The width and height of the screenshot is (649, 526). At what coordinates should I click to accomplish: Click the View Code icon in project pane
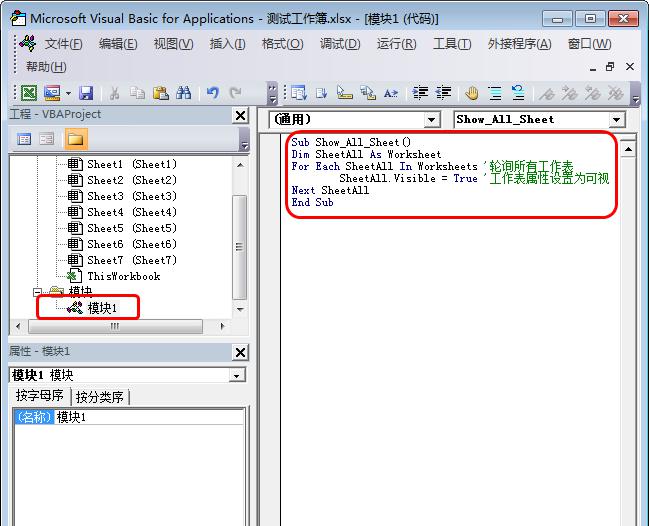[24, 139]
